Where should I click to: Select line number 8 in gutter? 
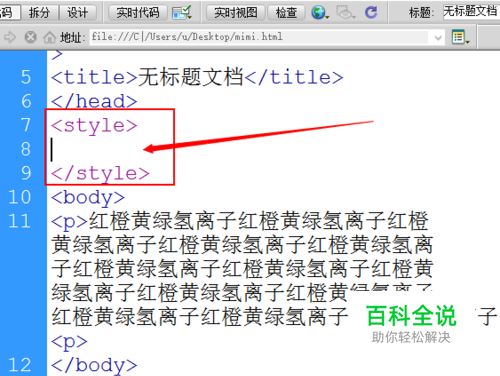point(26,149)
